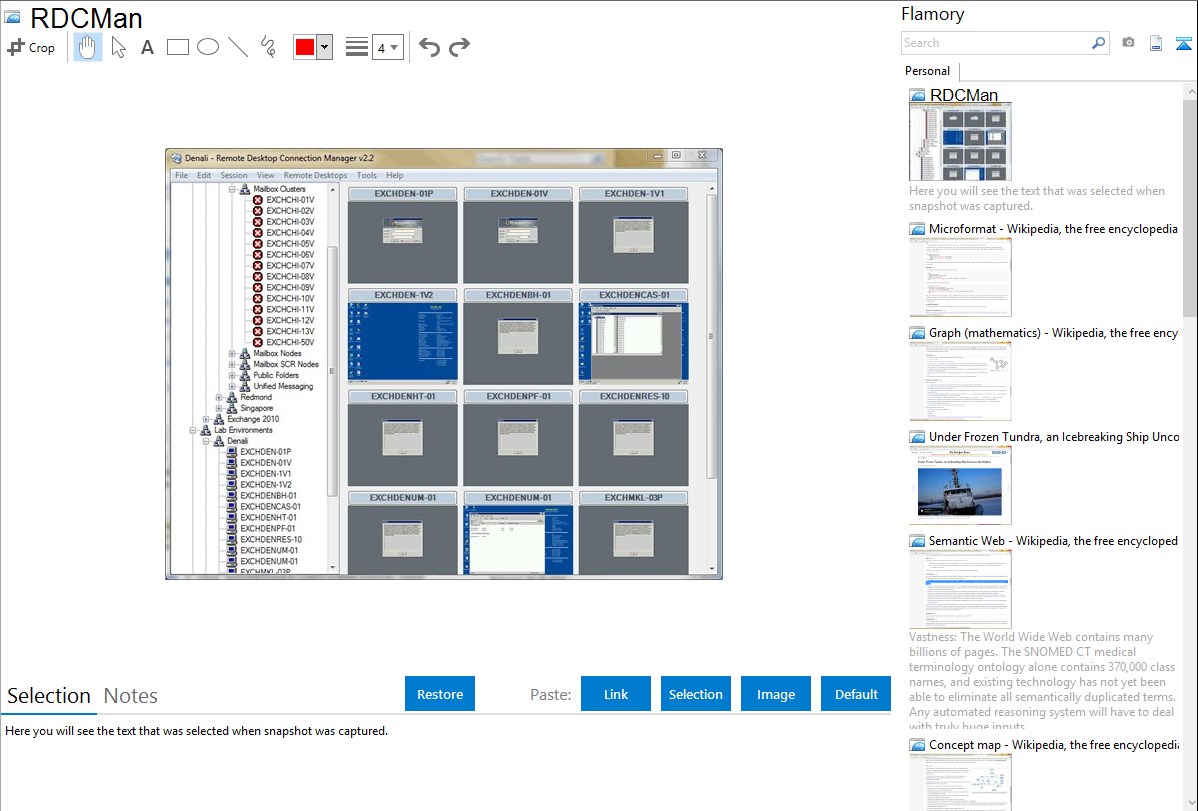Screen dimensions: 1198x811
Task: Open the Personal tab
Action: (927, 71)
